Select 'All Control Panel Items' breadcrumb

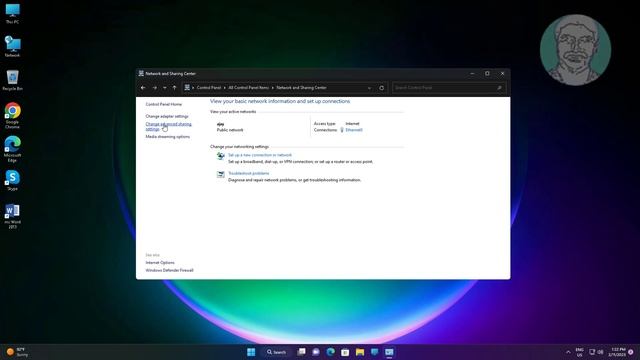[x=249, y=88]
